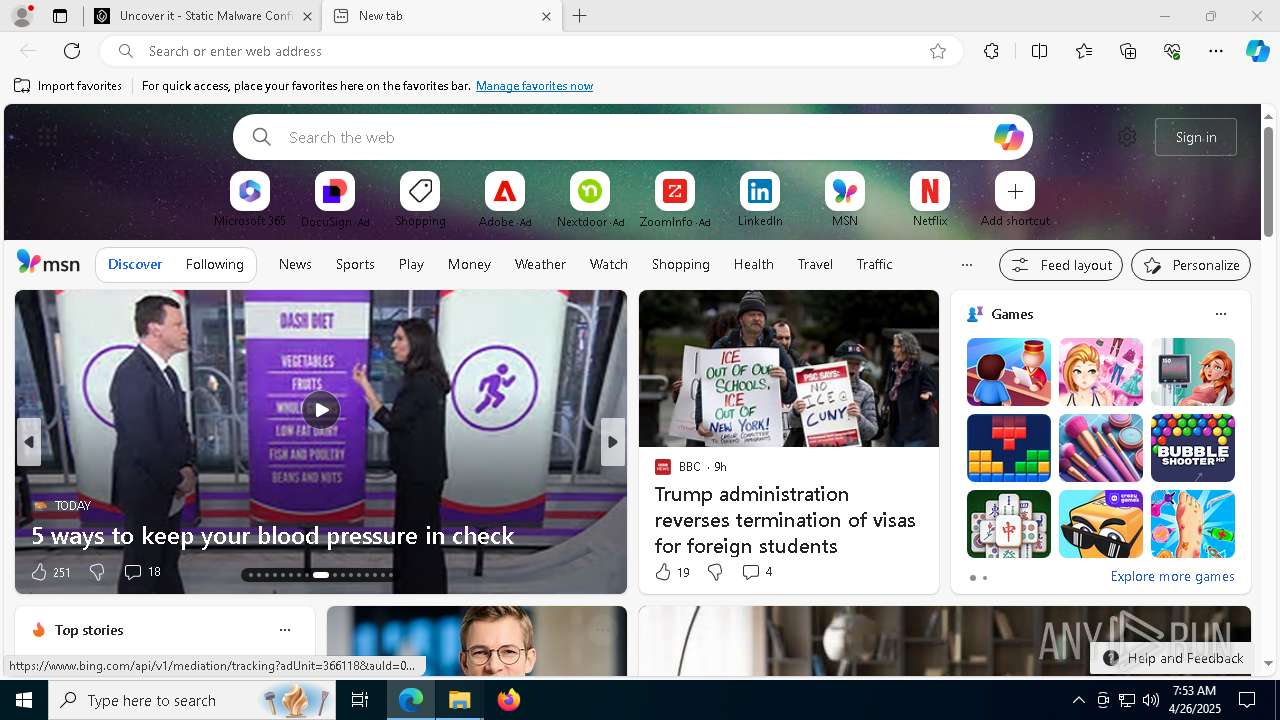Focus the Search the web field
The image size is (1280, 720).
632,137
